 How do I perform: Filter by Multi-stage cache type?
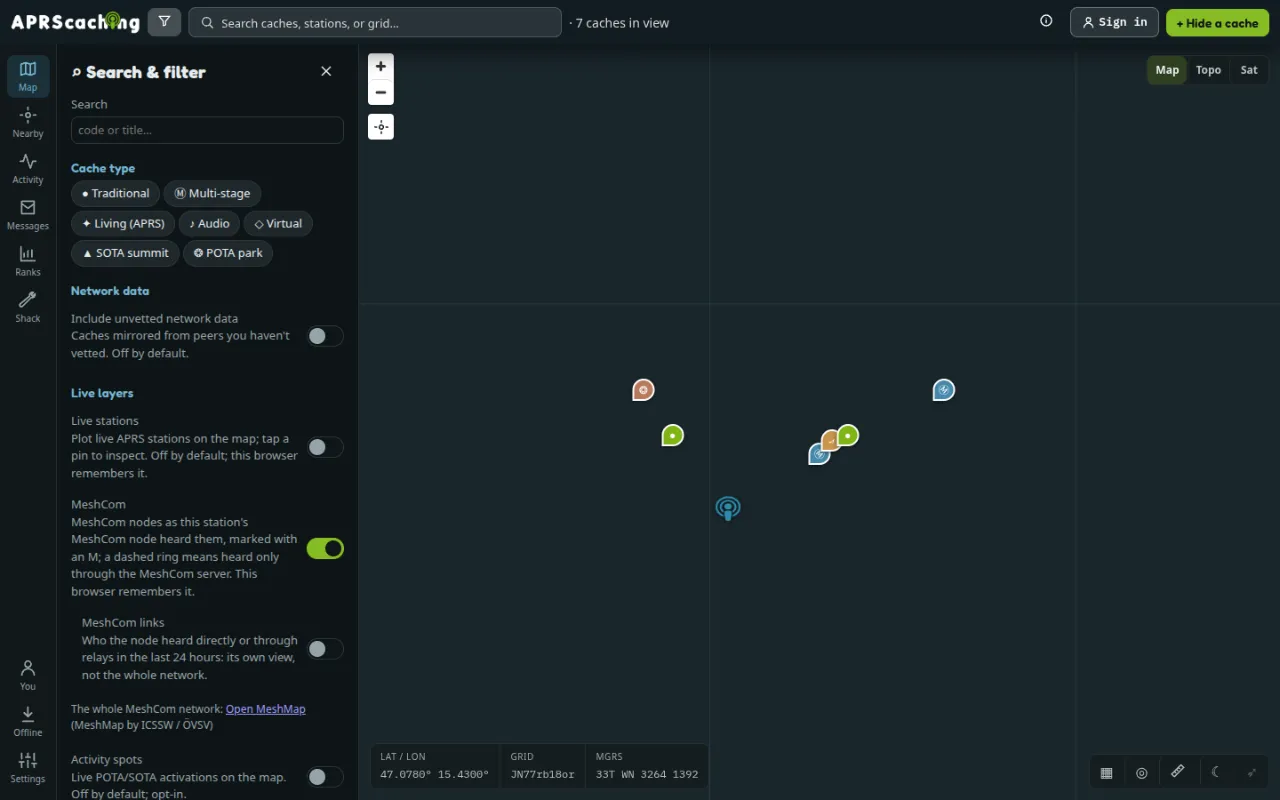coord(212,193)
